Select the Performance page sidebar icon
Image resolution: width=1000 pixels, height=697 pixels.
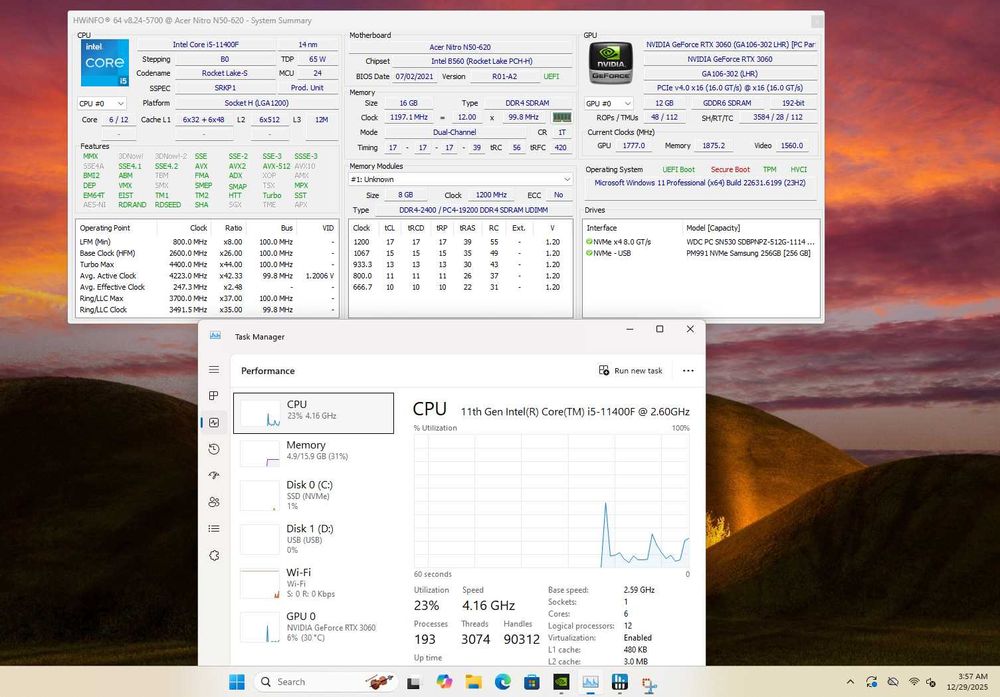point(214,422)
